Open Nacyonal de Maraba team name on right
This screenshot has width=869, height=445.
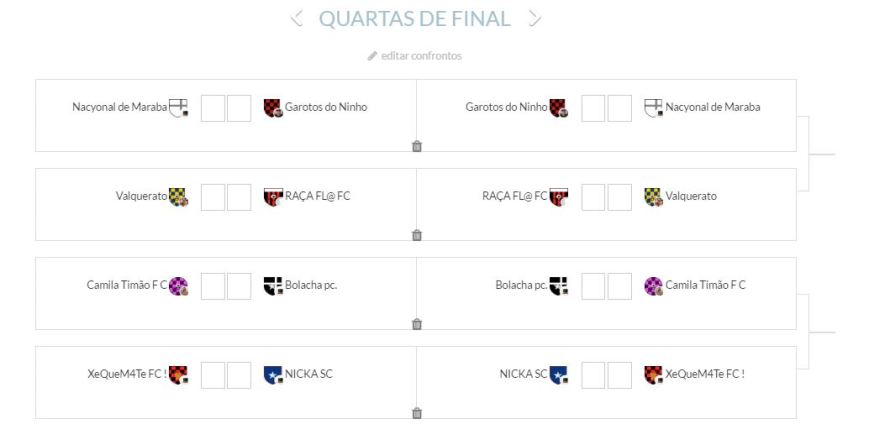click(713, 107)
